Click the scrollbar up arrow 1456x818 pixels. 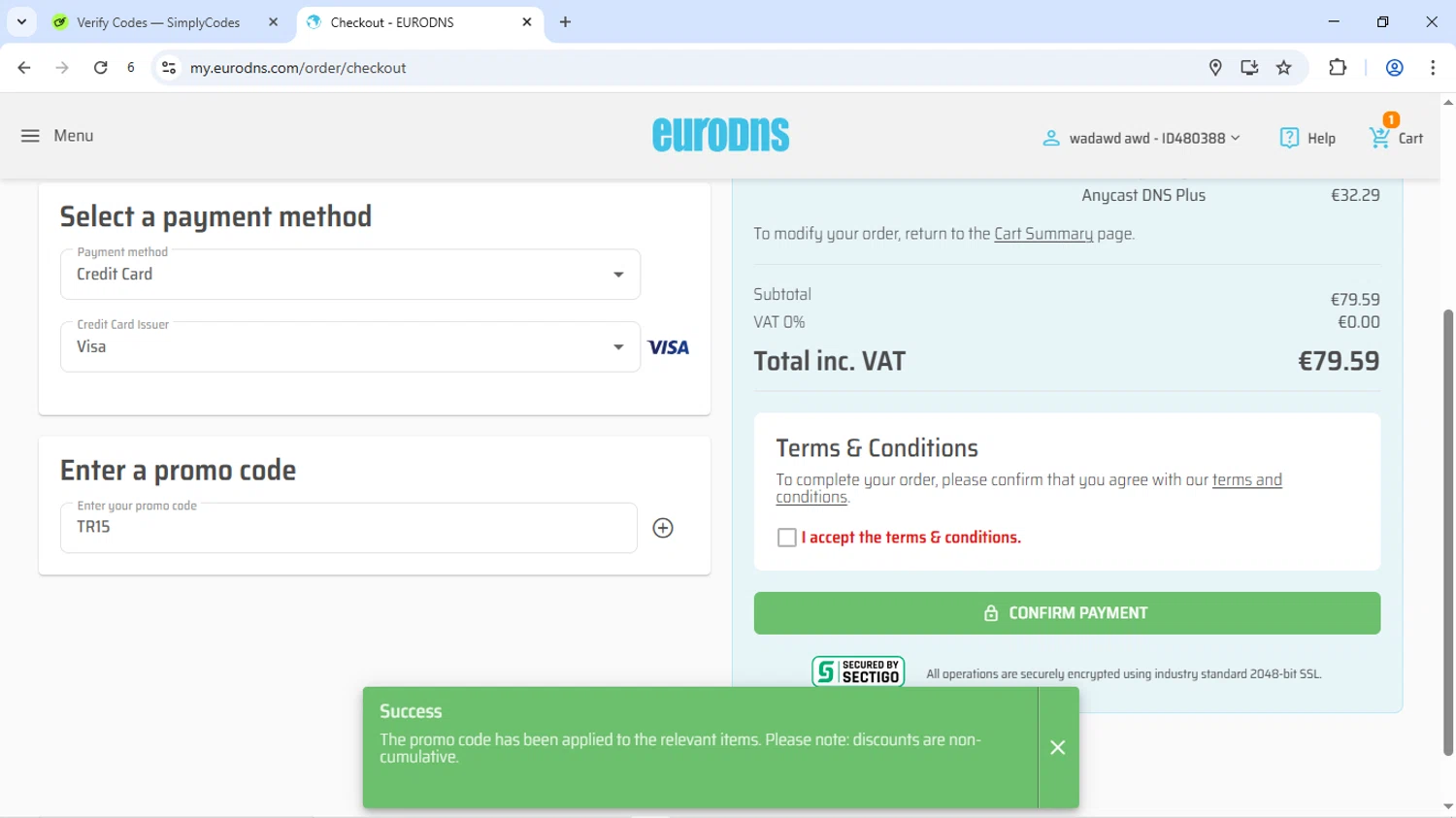pos(1448,102)
